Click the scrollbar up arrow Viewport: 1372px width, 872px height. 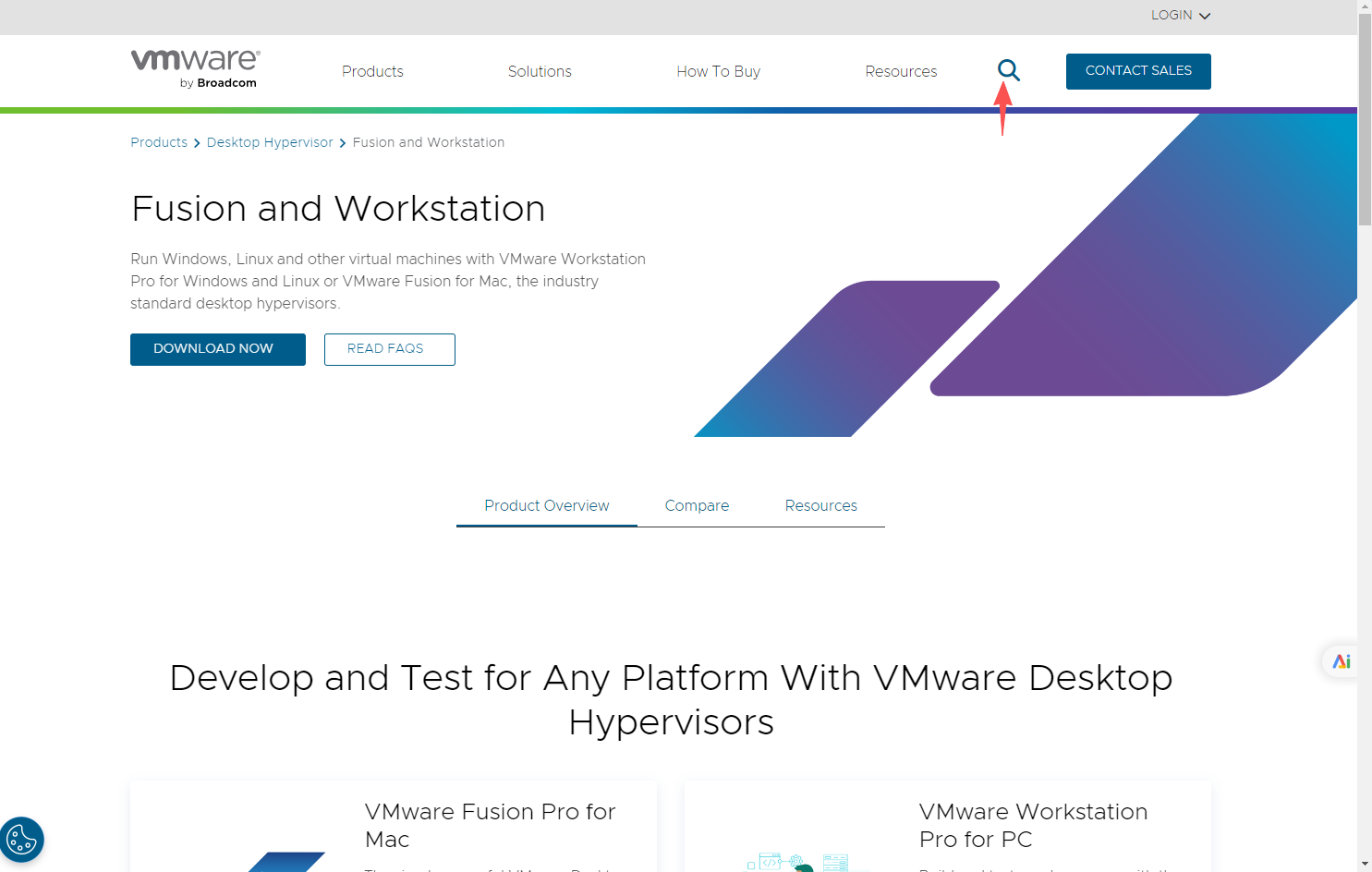coord(1365,6)
